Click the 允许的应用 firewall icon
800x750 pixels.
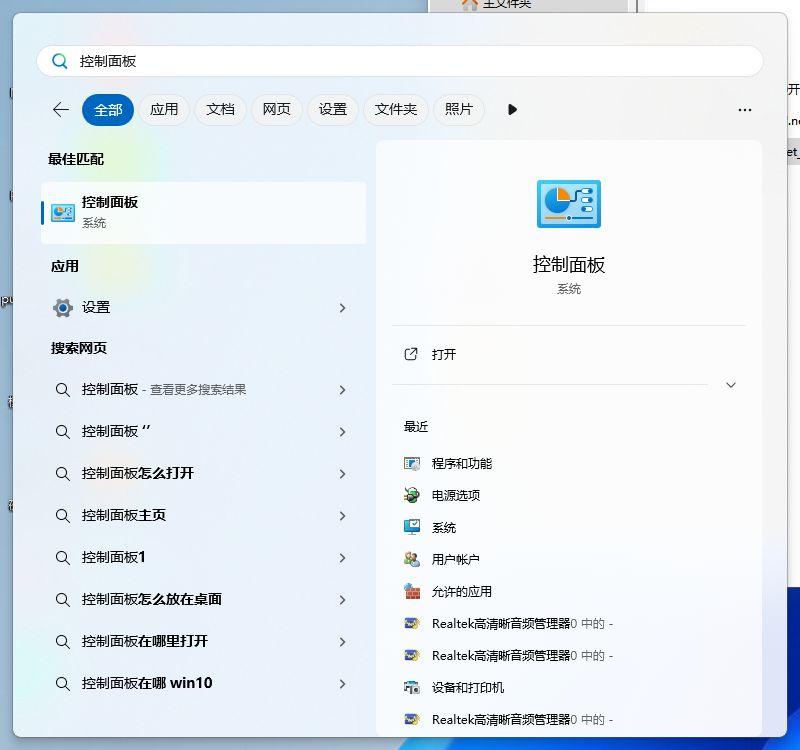(412, 591)
